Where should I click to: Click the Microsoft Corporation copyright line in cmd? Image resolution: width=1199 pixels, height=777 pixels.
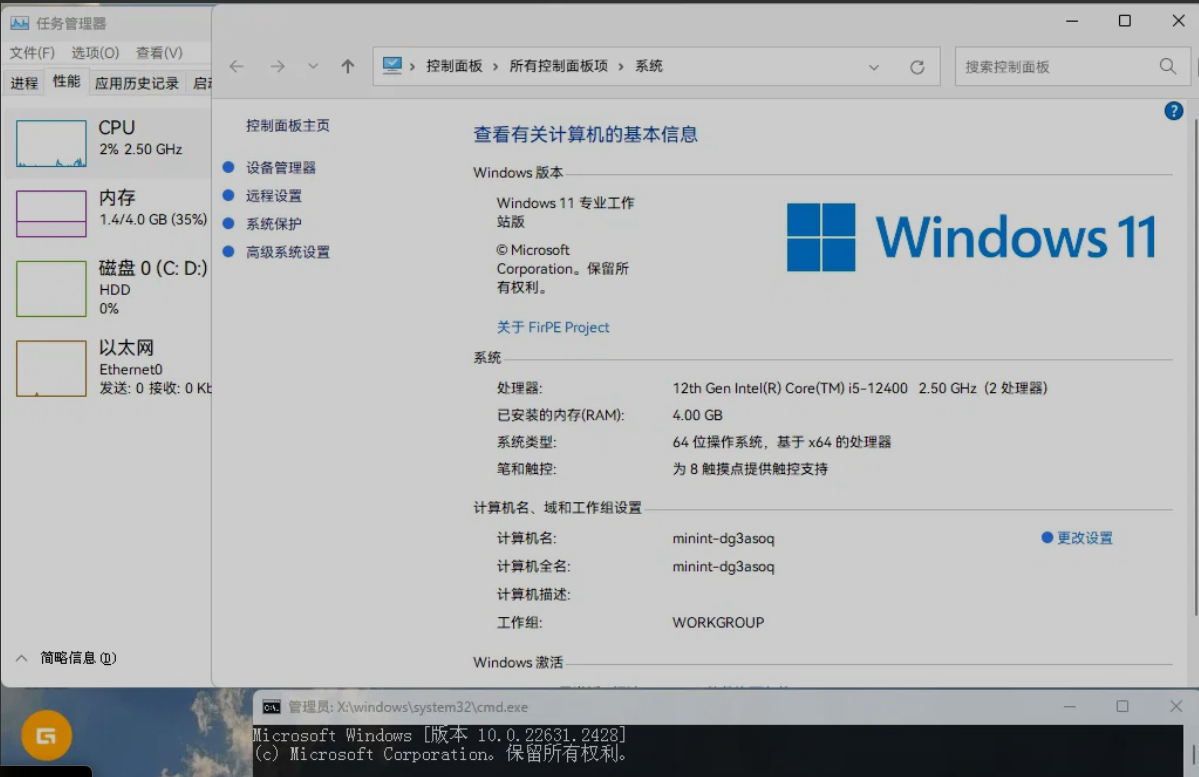pyautogui.click(x=440, y=754)
